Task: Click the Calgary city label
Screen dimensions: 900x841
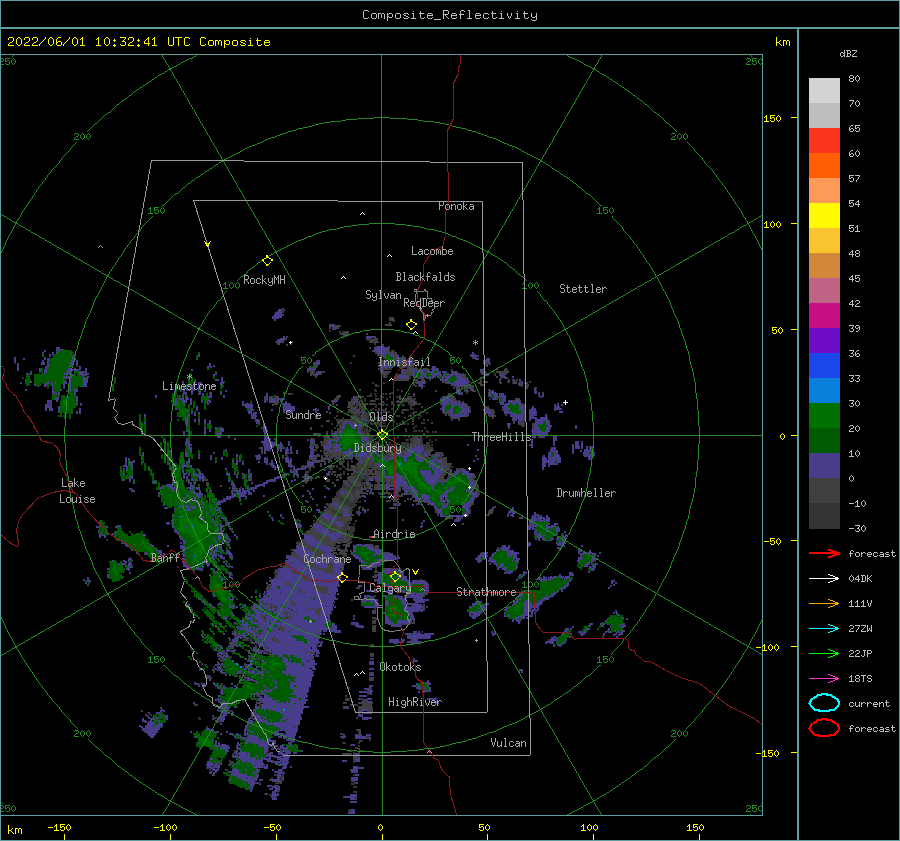Action: pos(390,588)
